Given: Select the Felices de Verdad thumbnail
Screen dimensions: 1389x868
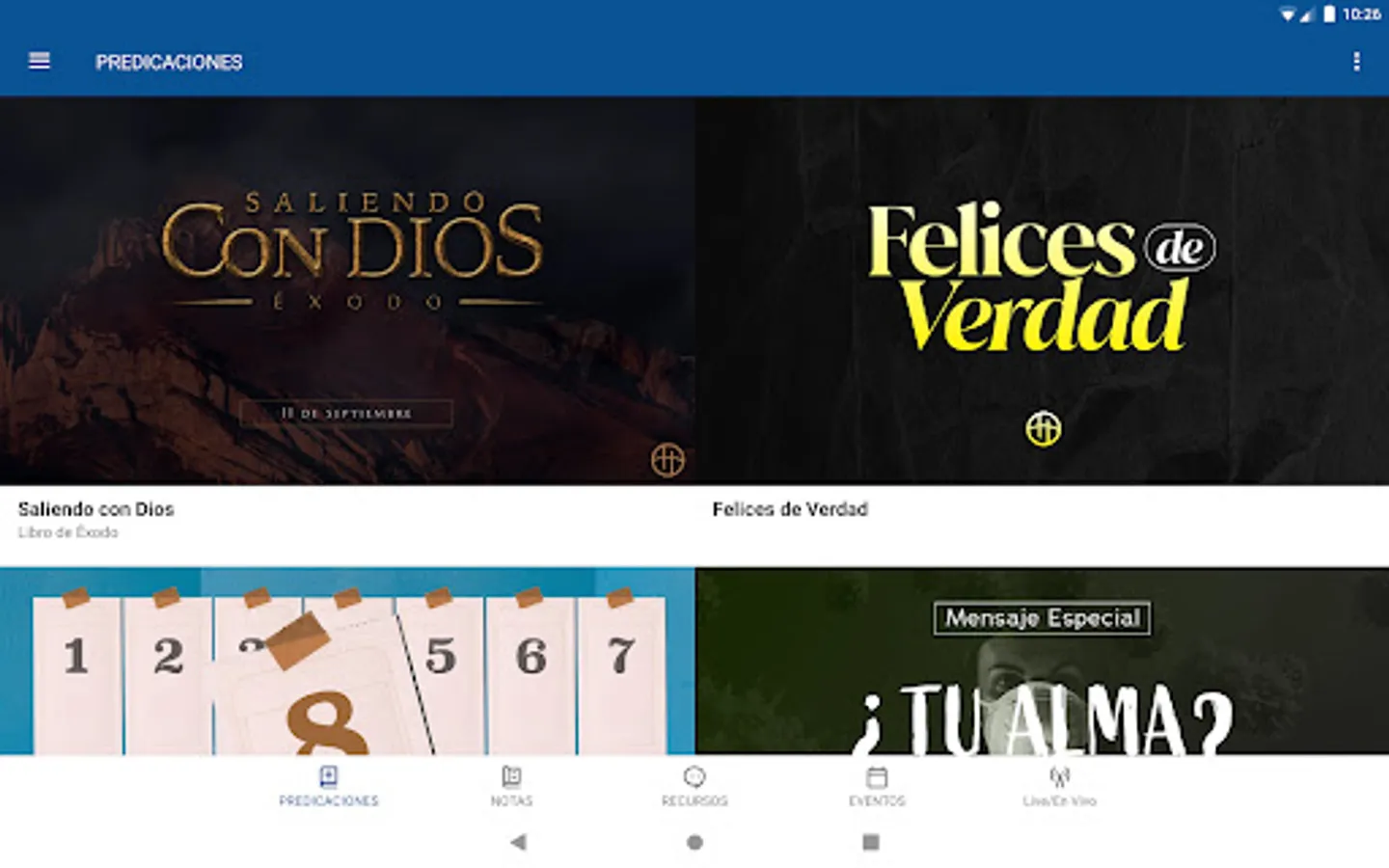Looking at the screenshot, I should [1042, 290].
